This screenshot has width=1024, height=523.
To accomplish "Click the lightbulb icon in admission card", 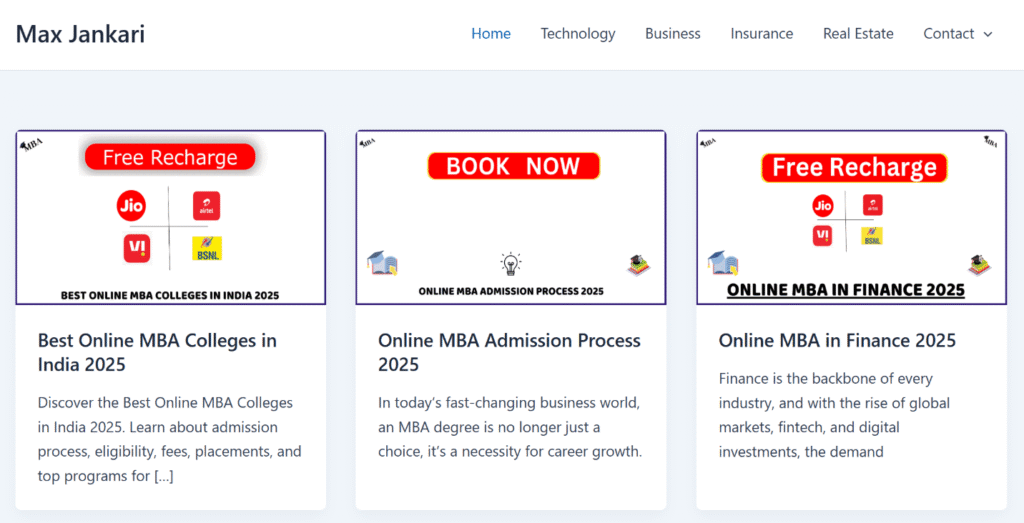I will tap(511, 264).
